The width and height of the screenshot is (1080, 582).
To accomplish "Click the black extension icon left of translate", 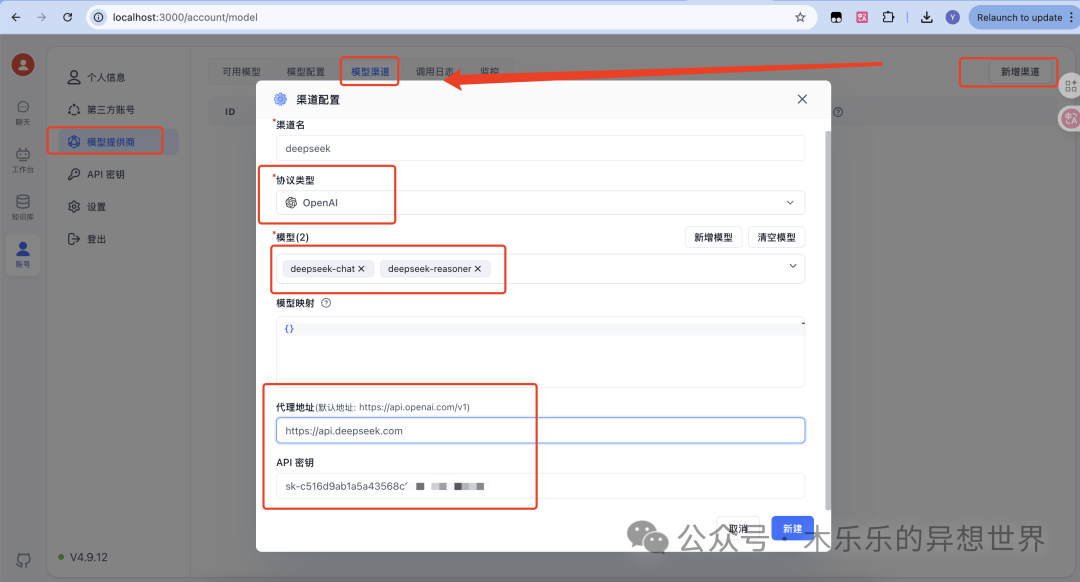I will [835, 17].
